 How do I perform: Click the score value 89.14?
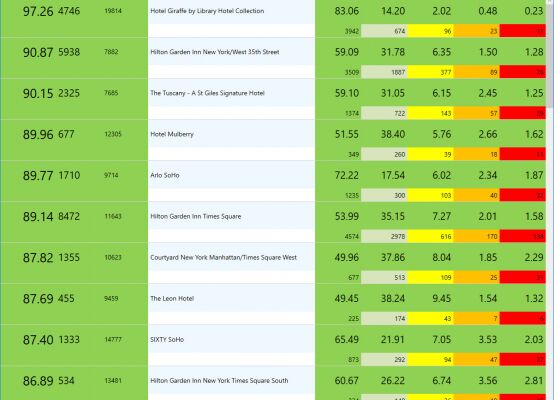(x=38, y=217)
